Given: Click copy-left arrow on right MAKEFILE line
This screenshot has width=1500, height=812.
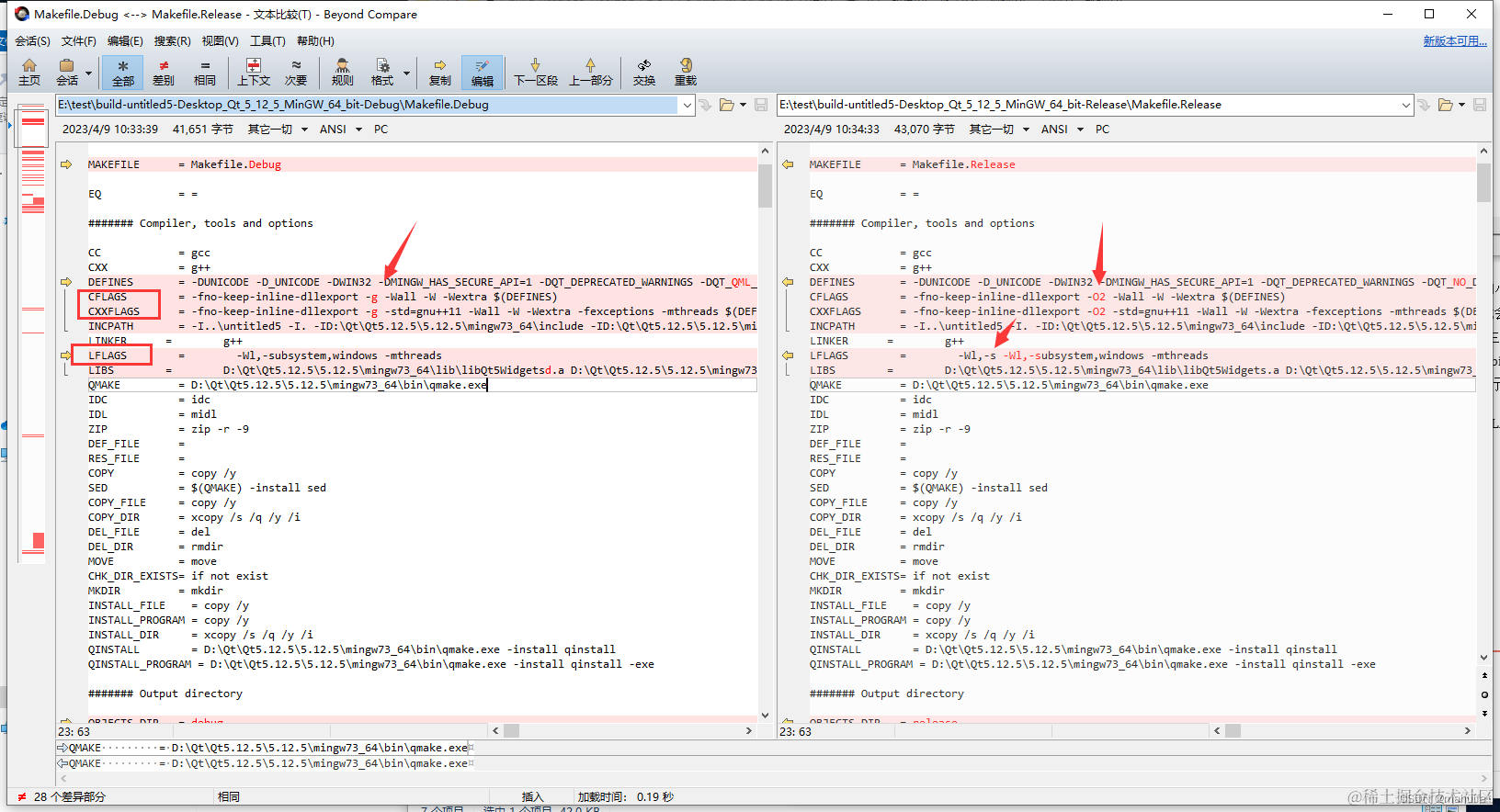Looking at the screenshot, I should [788, 164].
